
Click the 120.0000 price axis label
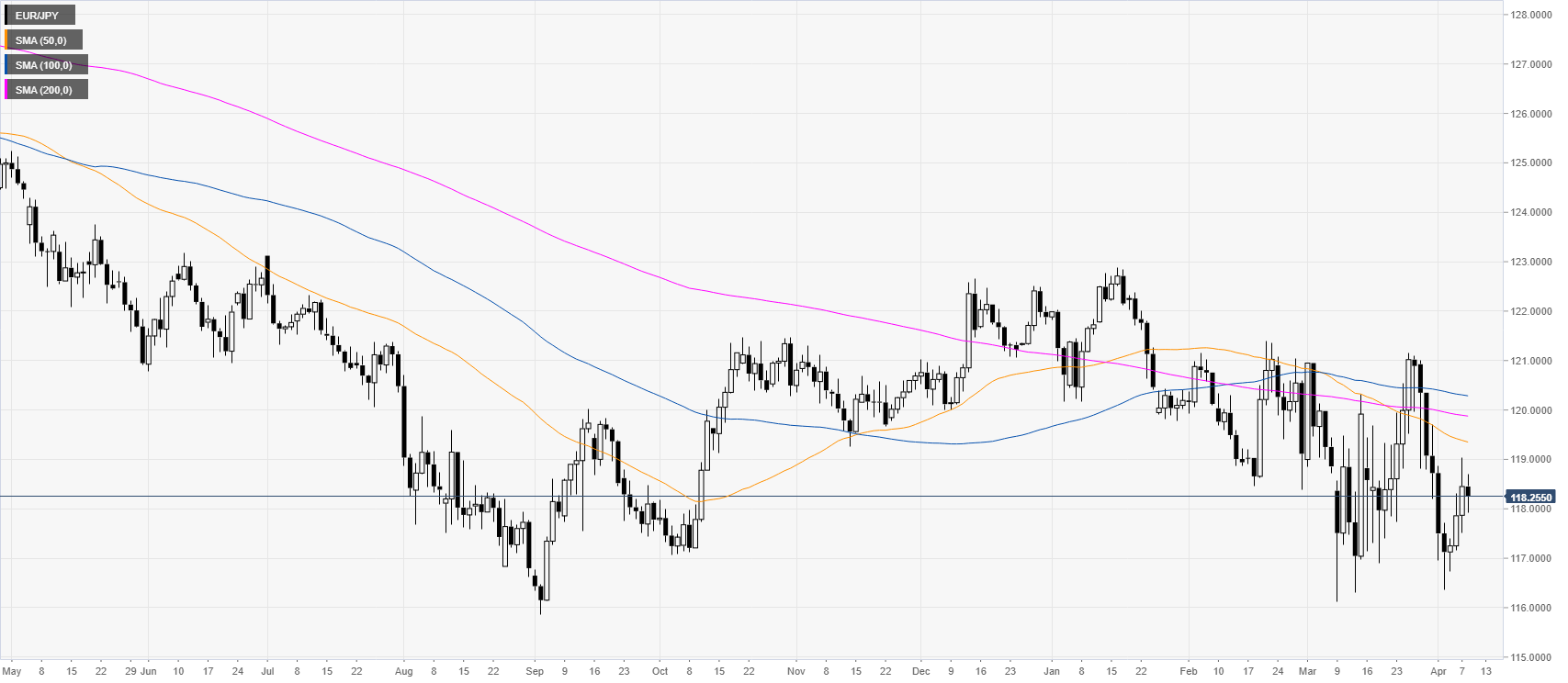pyautogui.click(x=1531, y=410)
